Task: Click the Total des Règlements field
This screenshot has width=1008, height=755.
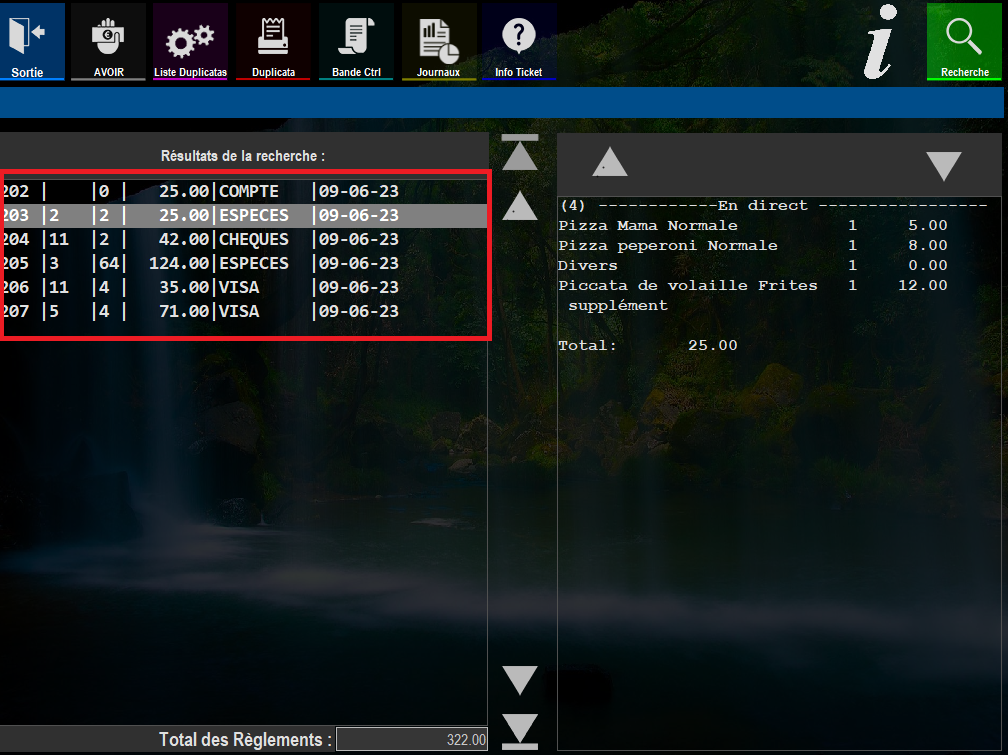Action: pyautogui.click(x=411, y=740)
